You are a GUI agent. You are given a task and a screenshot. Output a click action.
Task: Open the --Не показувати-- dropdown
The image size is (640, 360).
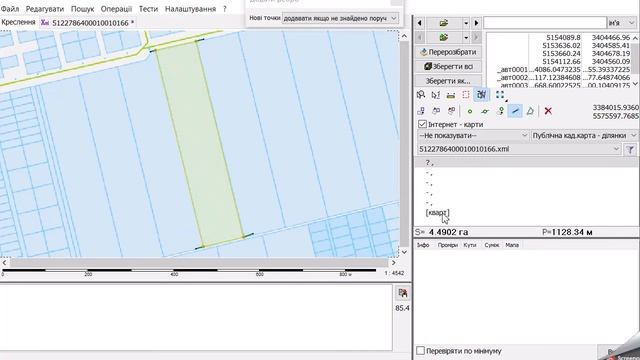pos(473,135)
